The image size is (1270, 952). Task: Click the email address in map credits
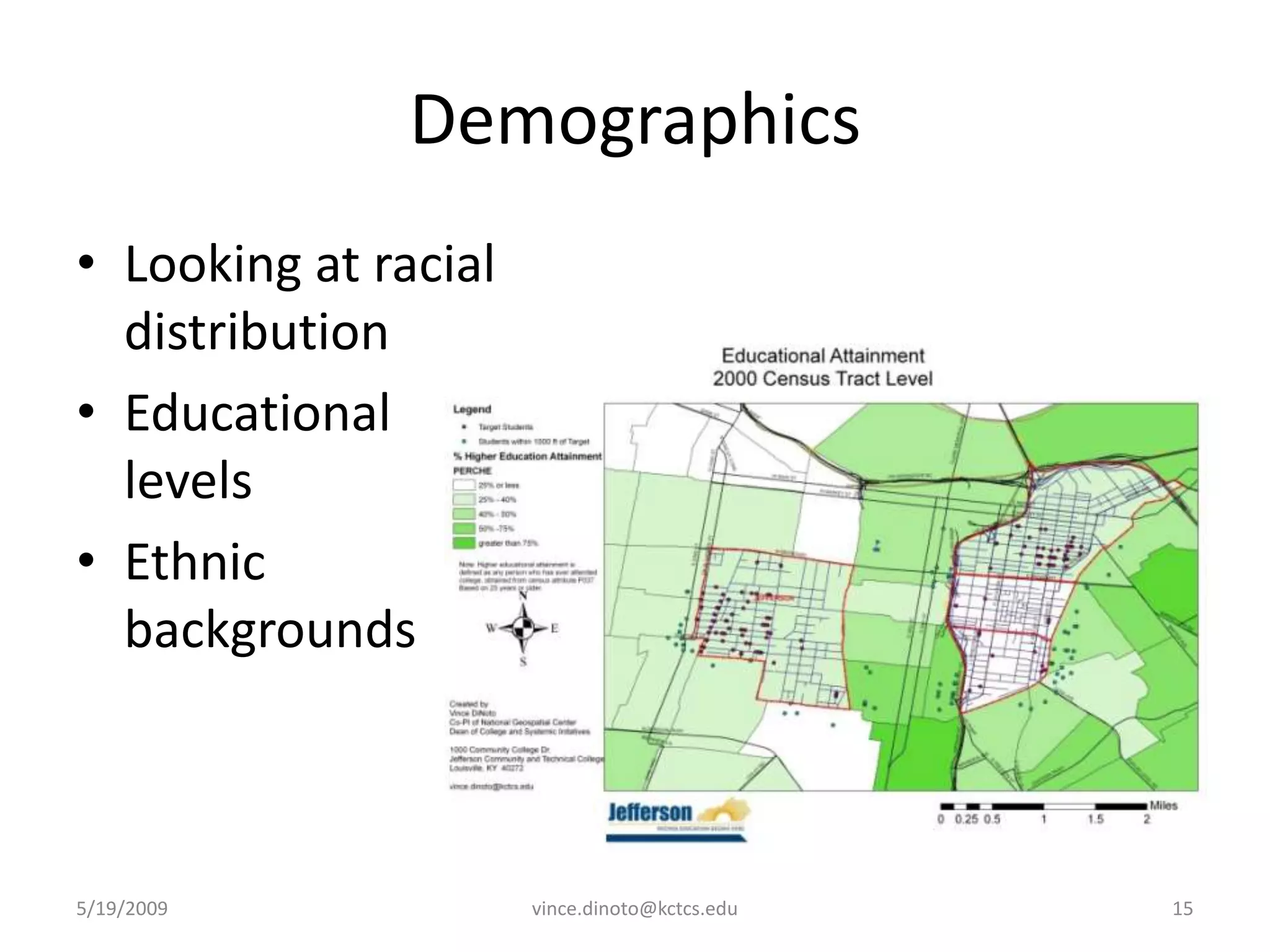pos(491,787)
